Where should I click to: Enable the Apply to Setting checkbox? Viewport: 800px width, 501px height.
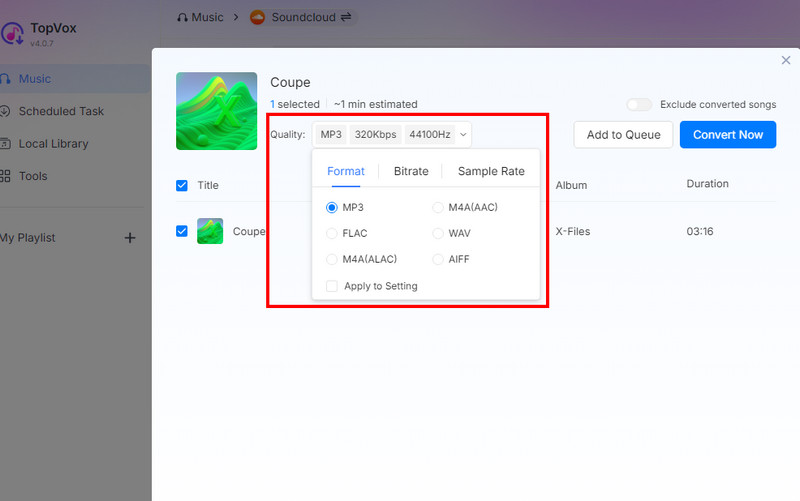click(x=332, y=286)
